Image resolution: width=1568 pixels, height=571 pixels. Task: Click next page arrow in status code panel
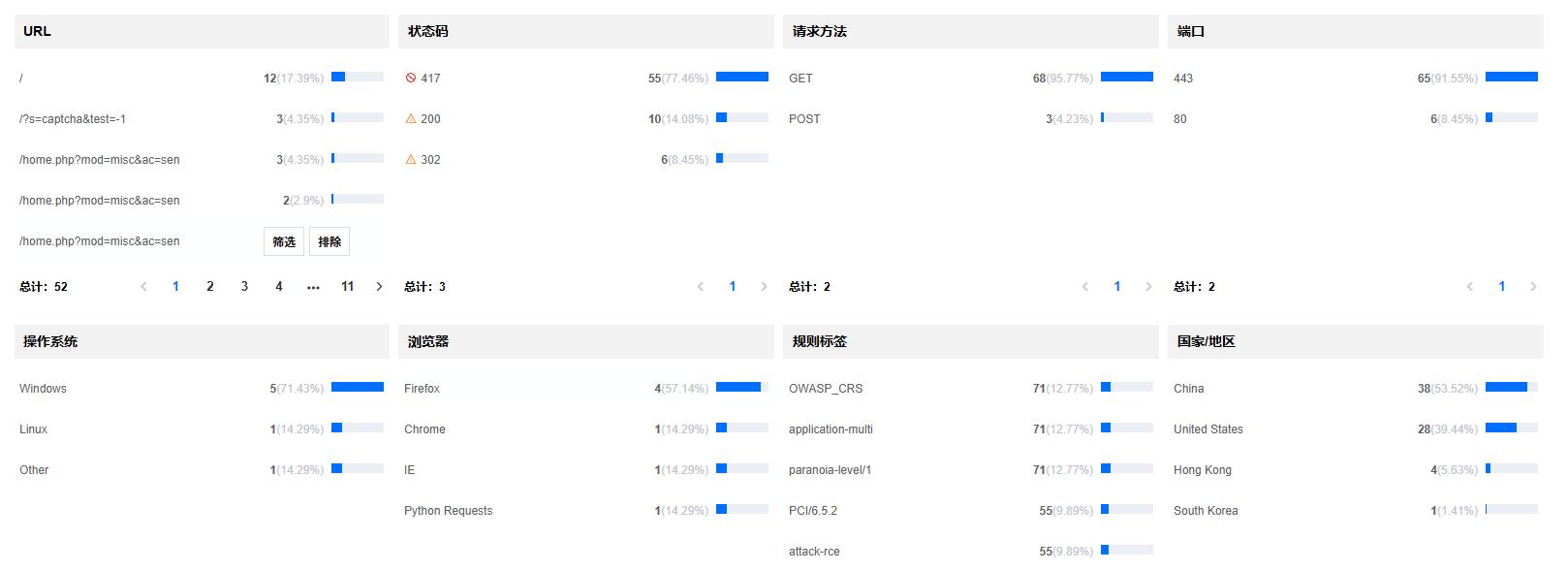tap(764, 287)
